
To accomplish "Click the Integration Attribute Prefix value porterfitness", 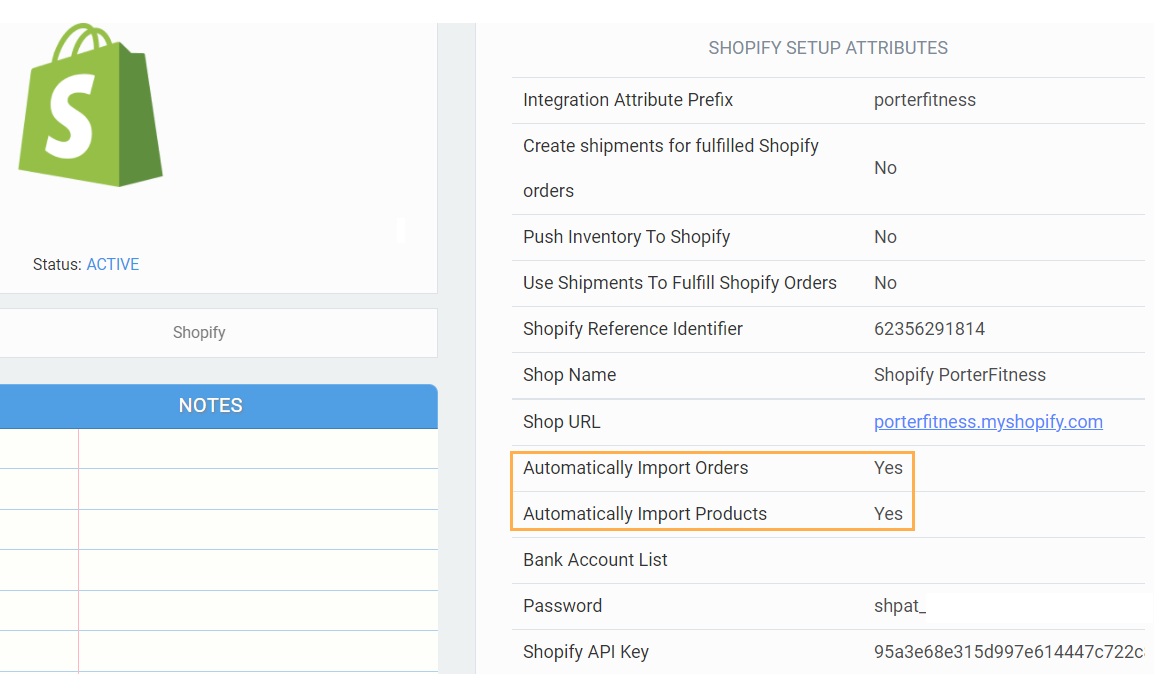I will pos(924,100).
